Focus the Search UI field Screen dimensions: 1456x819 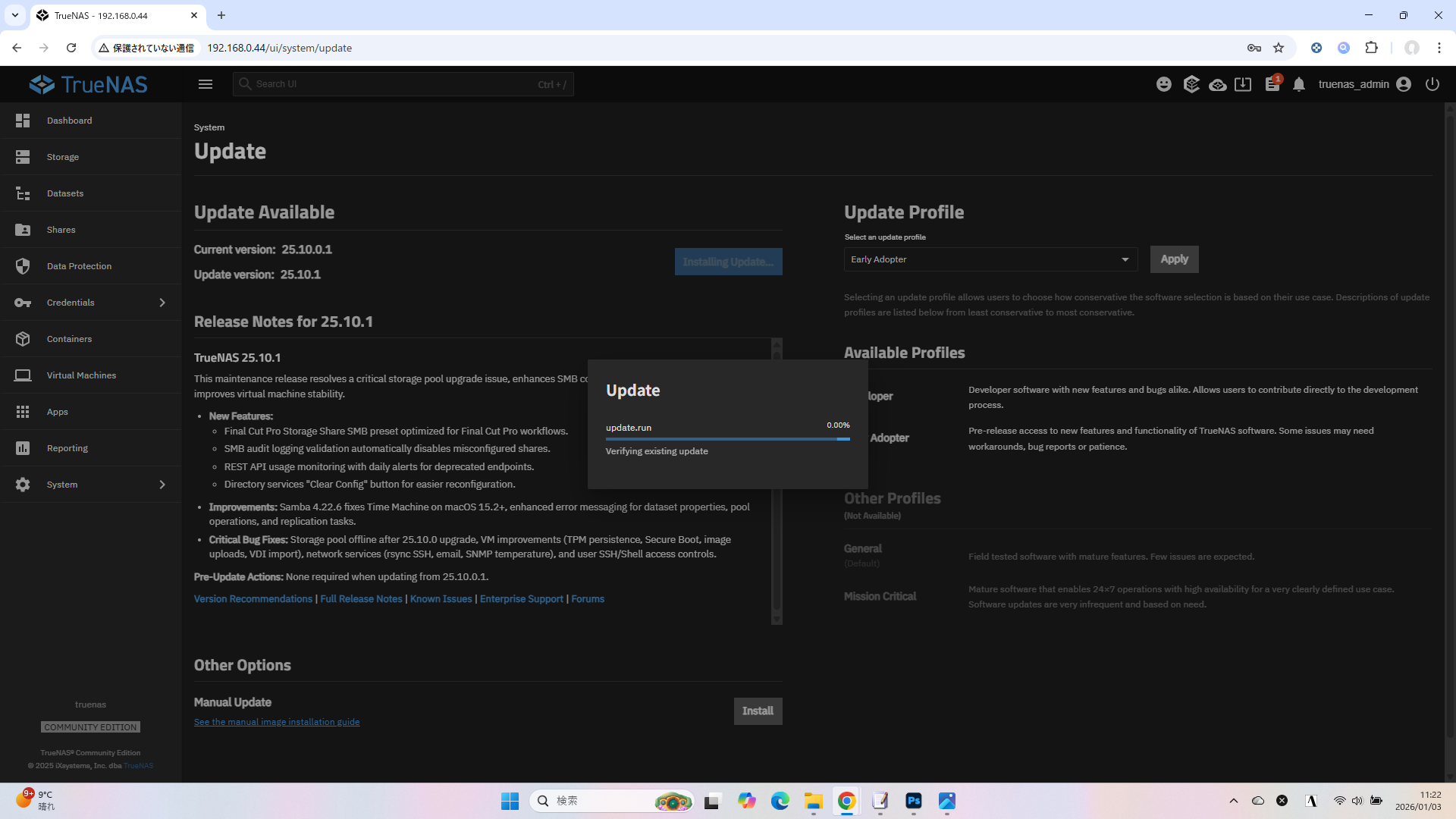tap(394, 84)
